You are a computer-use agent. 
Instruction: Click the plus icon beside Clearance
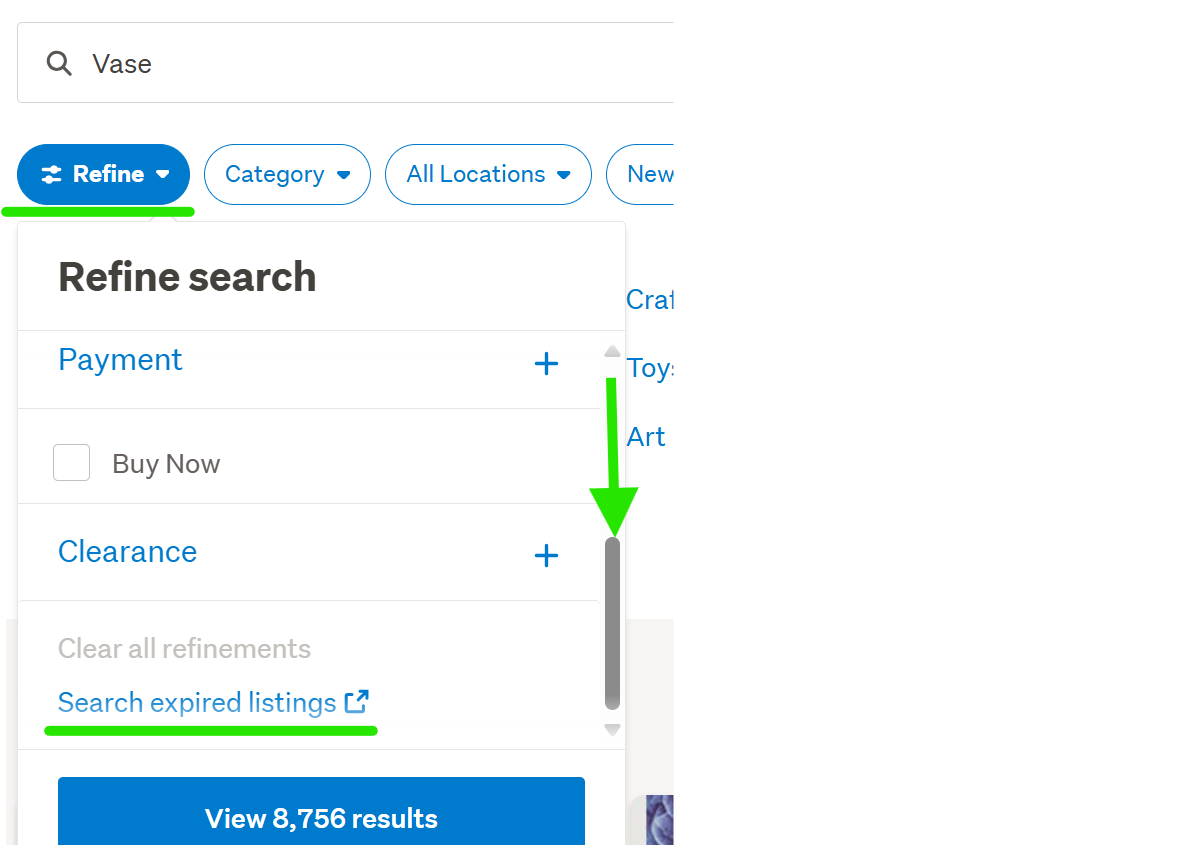coord(546,555)
